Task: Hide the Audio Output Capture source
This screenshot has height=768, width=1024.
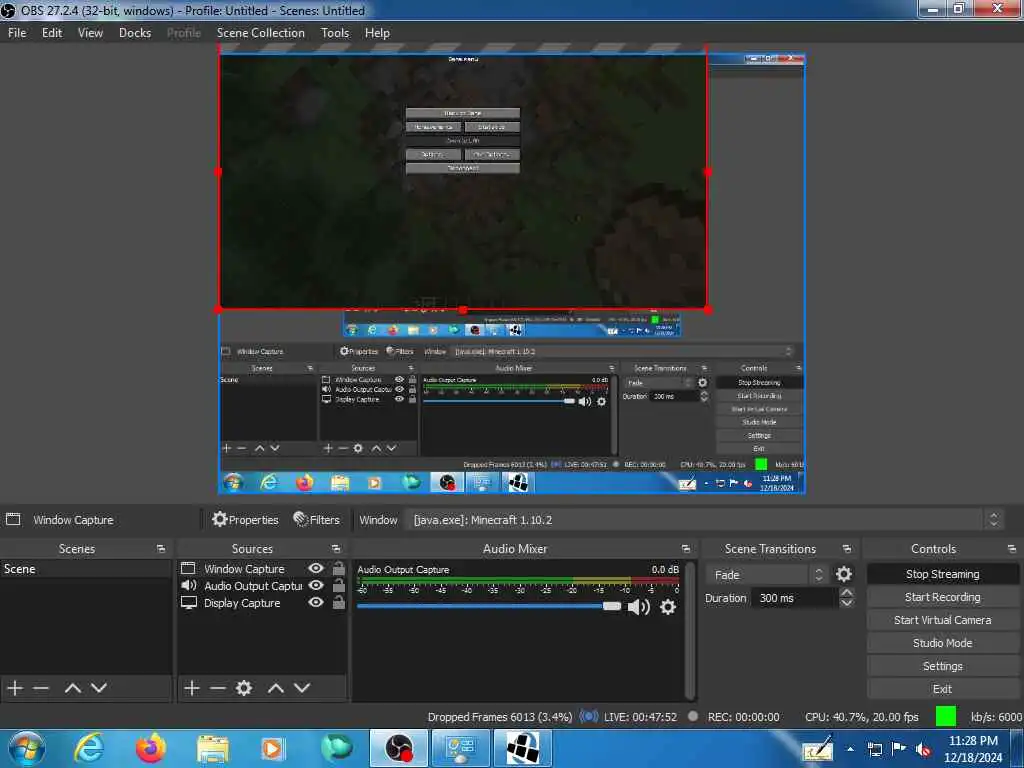Action: pos(316,586)
